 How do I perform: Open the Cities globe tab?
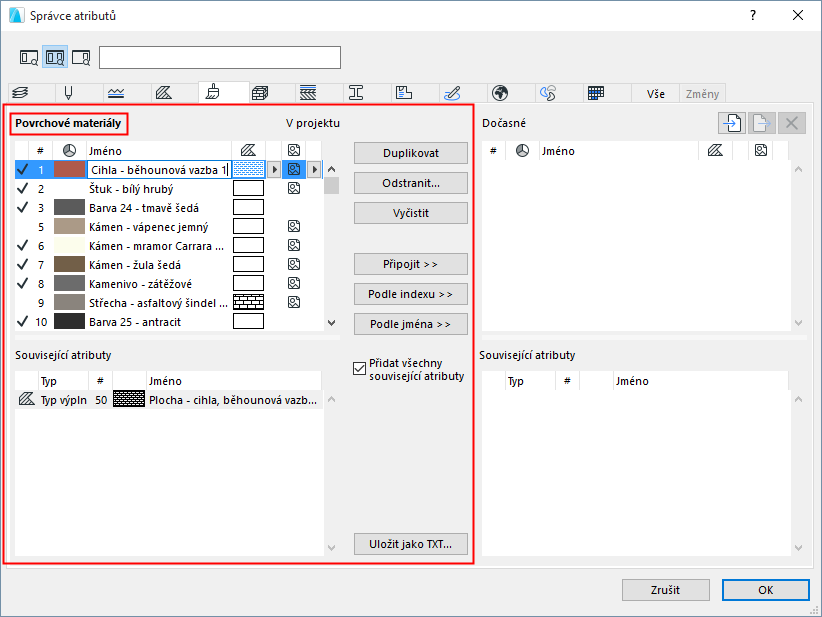500,93
